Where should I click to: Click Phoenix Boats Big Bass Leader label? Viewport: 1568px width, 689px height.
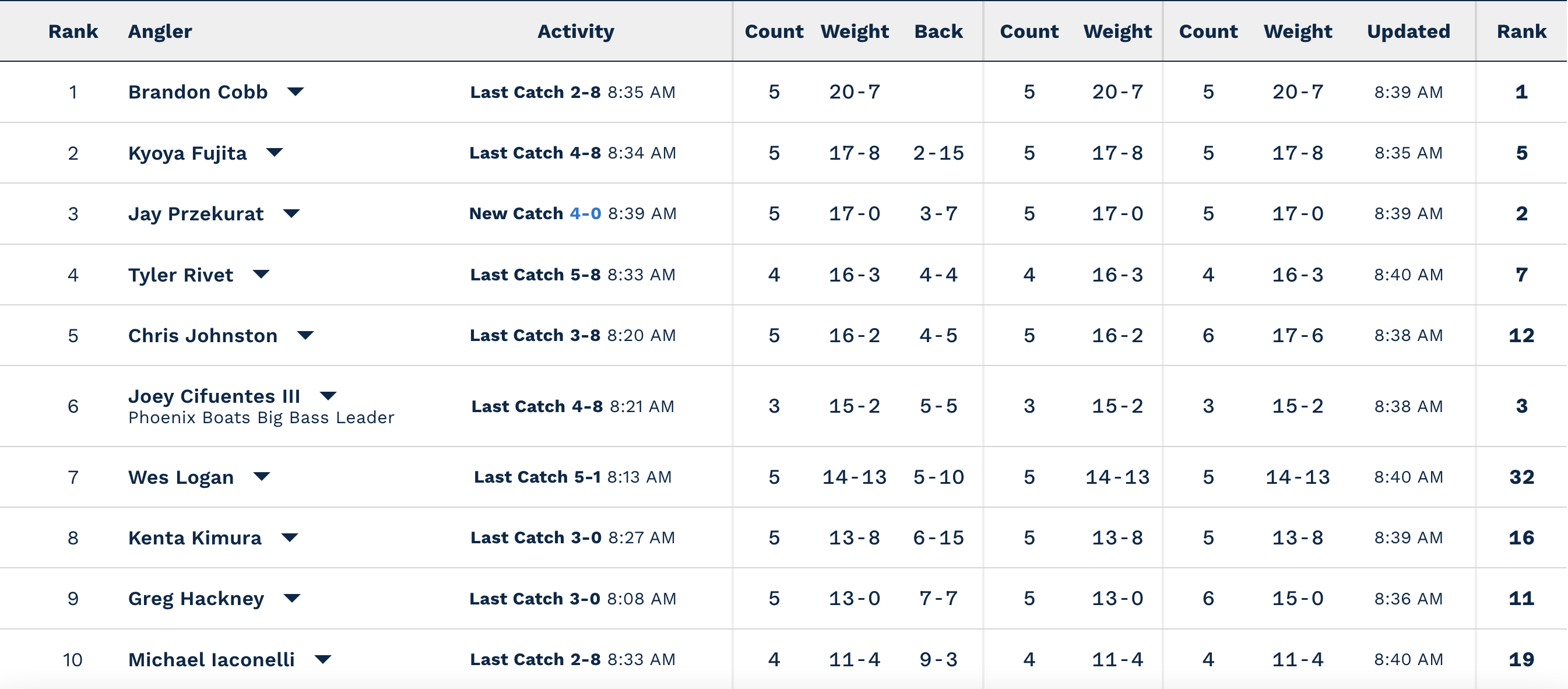[261, 417]
